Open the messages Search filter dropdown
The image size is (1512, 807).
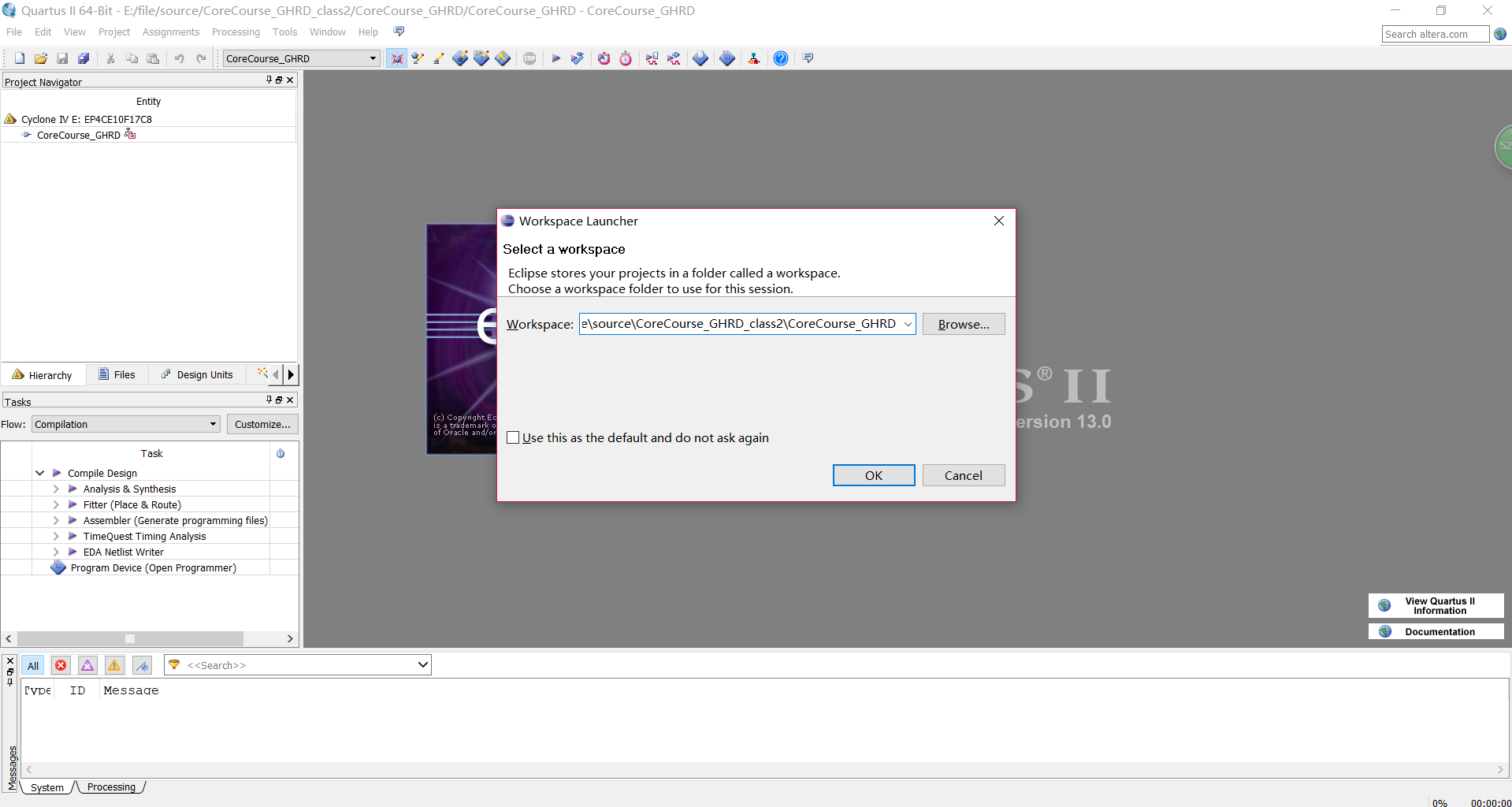click(422, 665)
